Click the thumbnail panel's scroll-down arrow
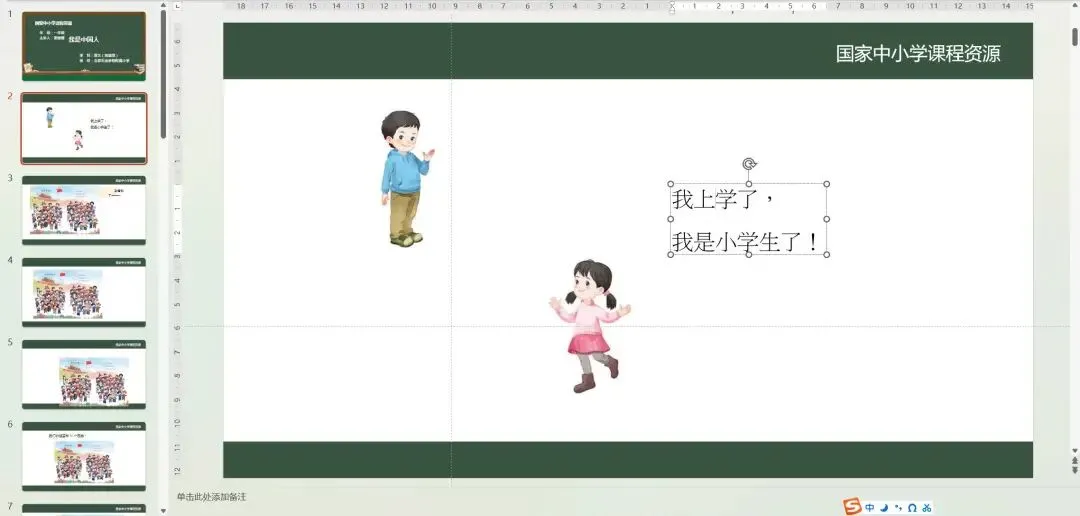The image size is (1080, 516). [x=163, y=510]
